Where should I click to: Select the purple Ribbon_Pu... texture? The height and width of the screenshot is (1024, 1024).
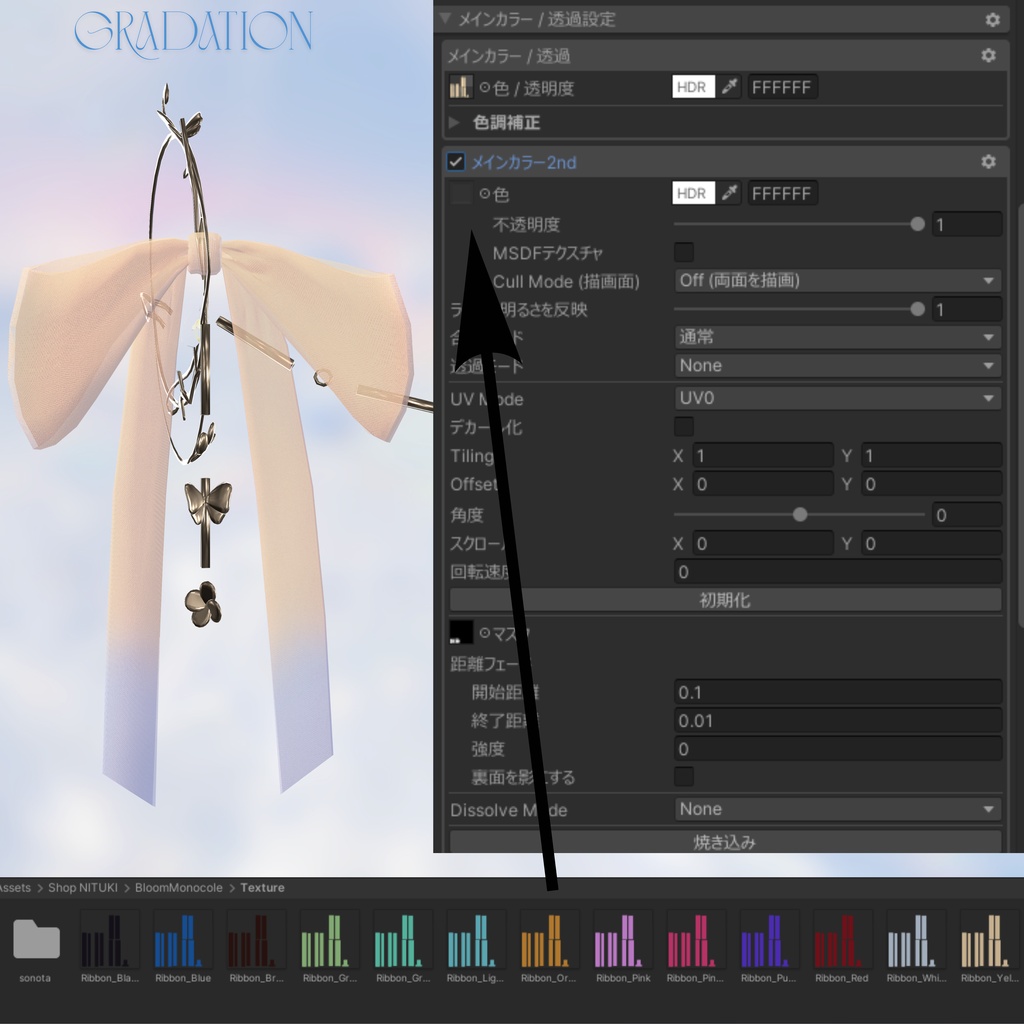769,947
